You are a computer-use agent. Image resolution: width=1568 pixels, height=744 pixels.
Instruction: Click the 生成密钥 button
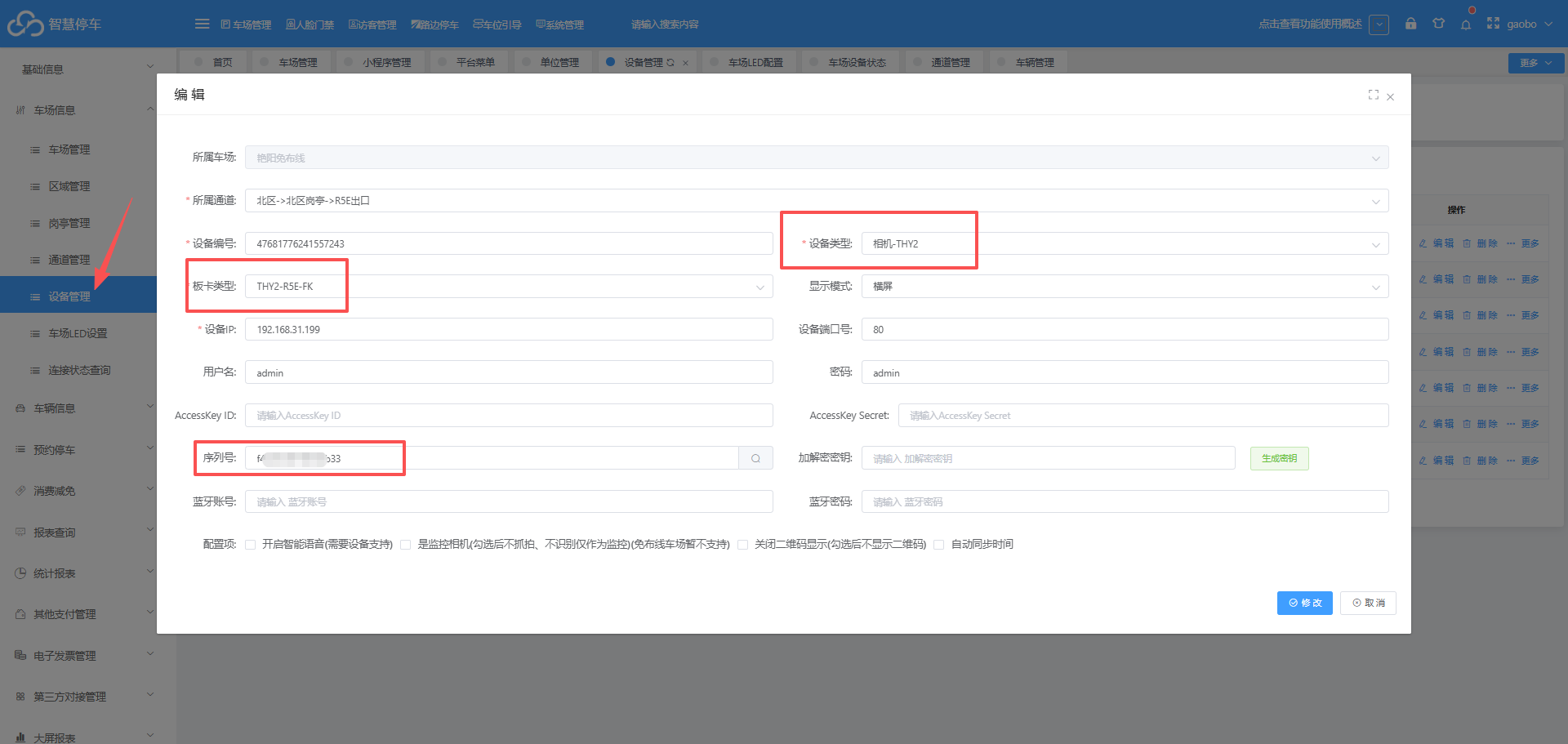tap(1279, 458)
